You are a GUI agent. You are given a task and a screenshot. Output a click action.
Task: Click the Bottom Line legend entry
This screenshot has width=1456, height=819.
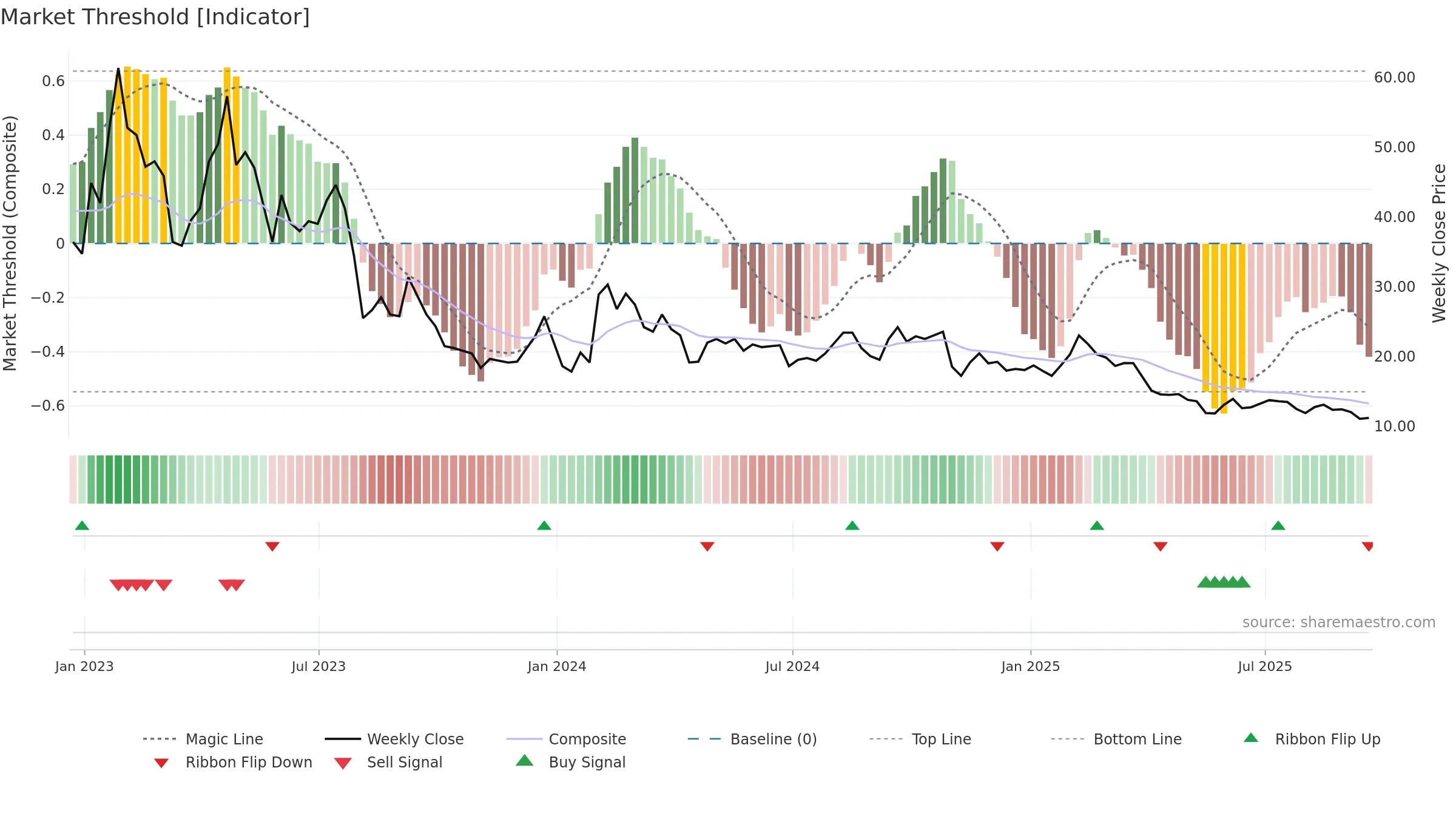pyautogui.click(x=1116, y=739)
